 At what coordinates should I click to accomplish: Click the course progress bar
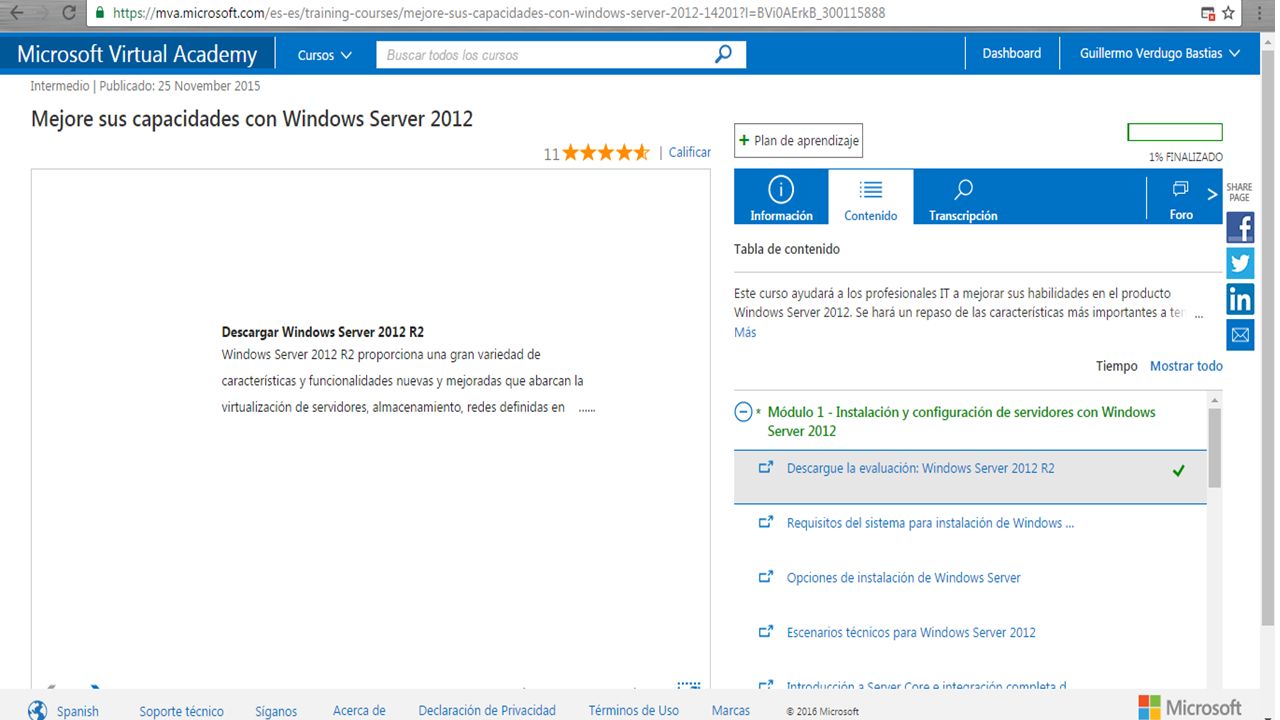pos(1175,132)
